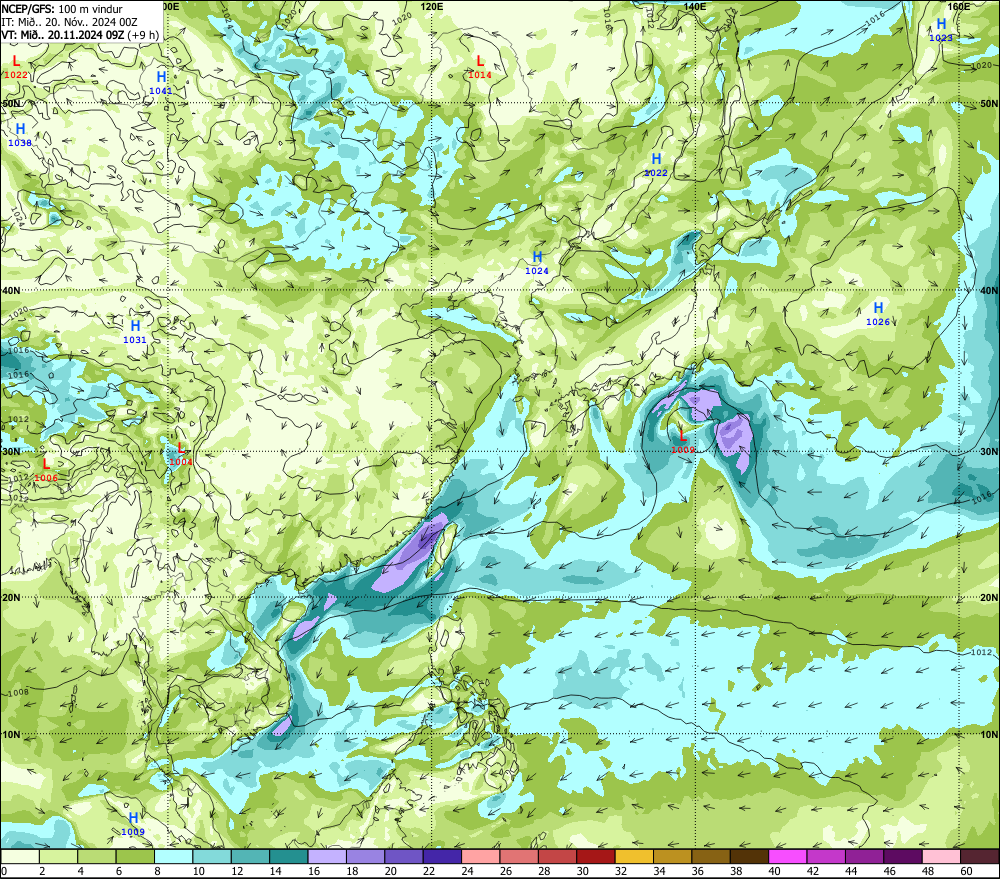1000x879 pixels.
Task: Click the left-side 20N latitude label
Action: click(11, 598)
